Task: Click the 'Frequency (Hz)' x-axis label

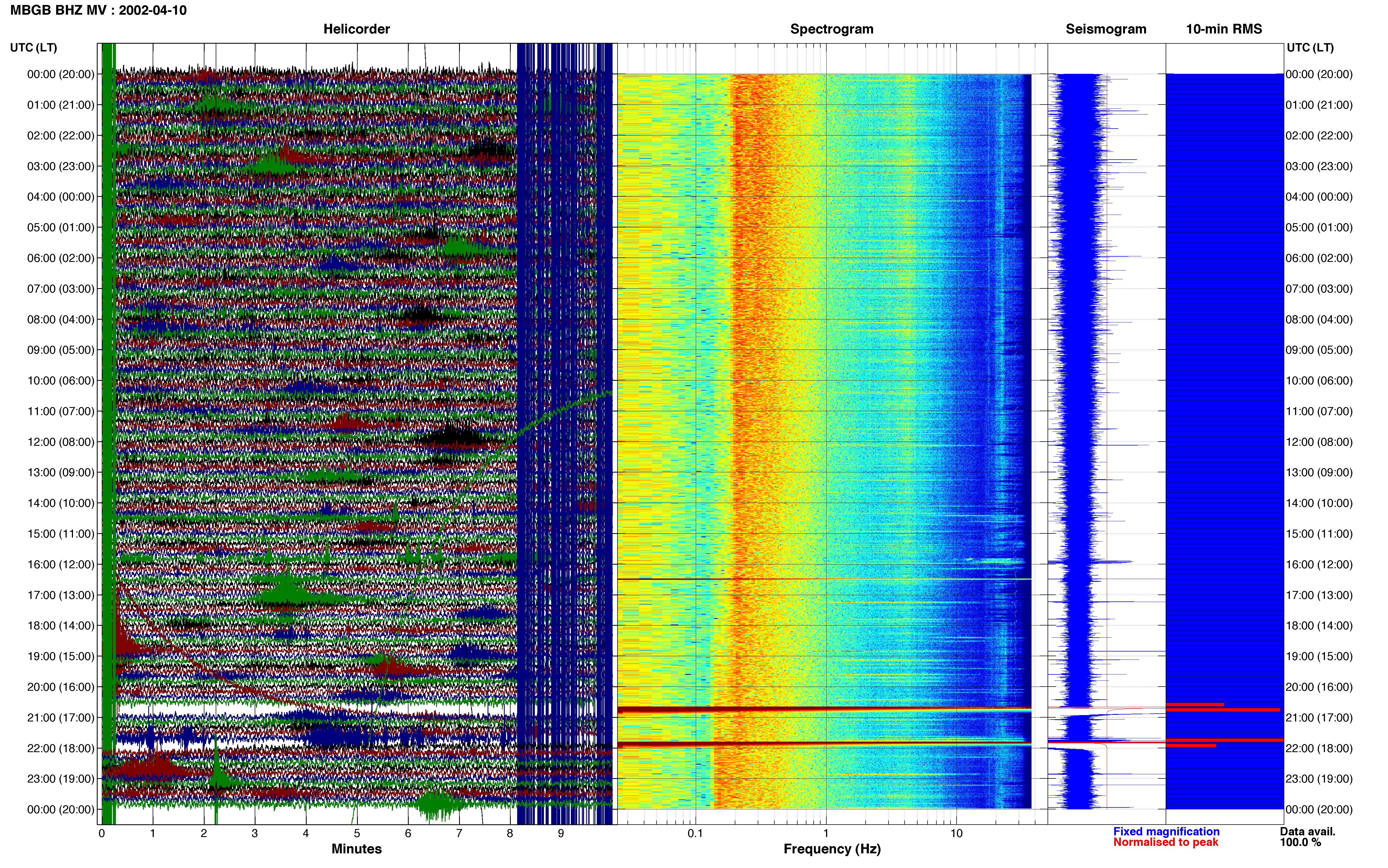Action: tap(832, 849)
